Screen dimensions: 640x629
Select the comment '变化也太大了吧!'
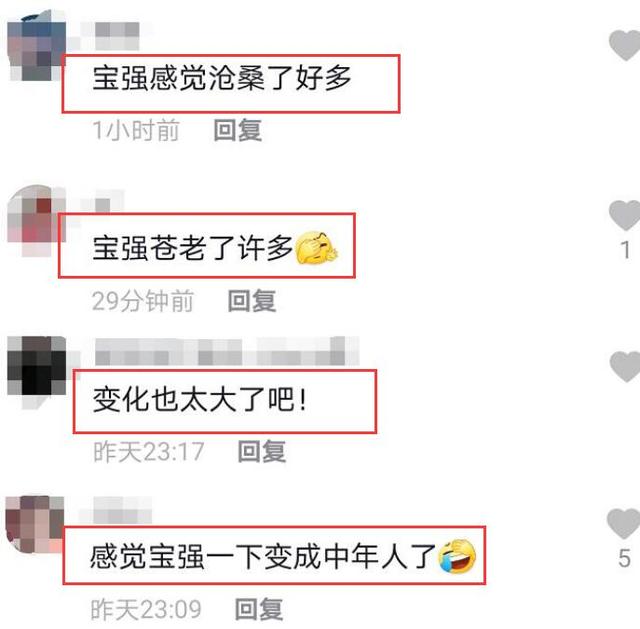pos(200,399)
